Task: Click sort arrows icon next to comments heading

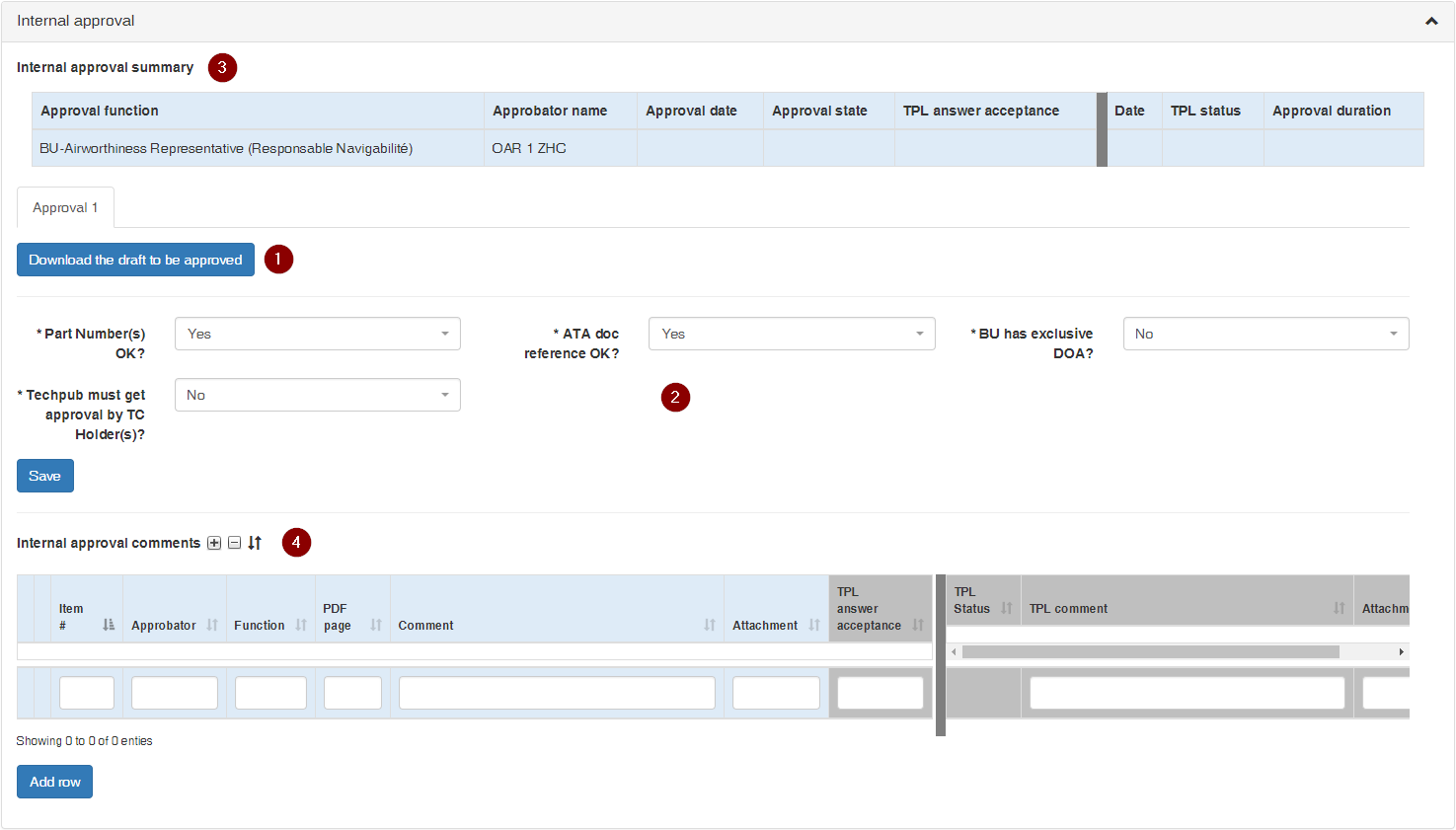Action: [255, 543]
